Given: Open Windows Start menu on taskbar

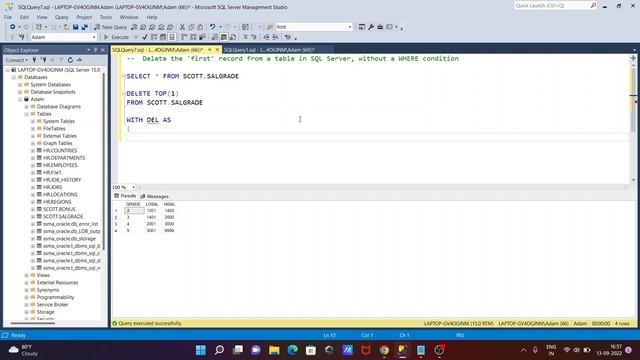Looking at the screenshot, I should 201,350.
